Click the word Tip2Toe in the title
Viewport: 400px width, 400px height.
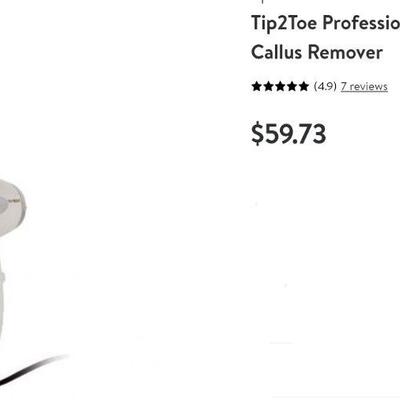pos(284,24)
